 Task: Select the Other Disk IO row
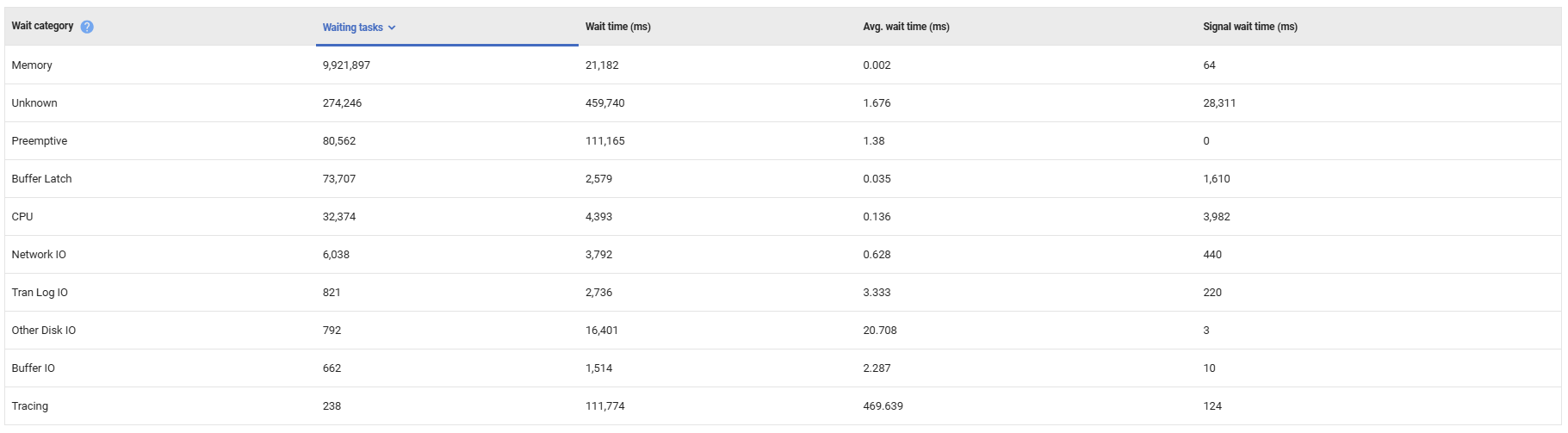[x=44, y=331]
